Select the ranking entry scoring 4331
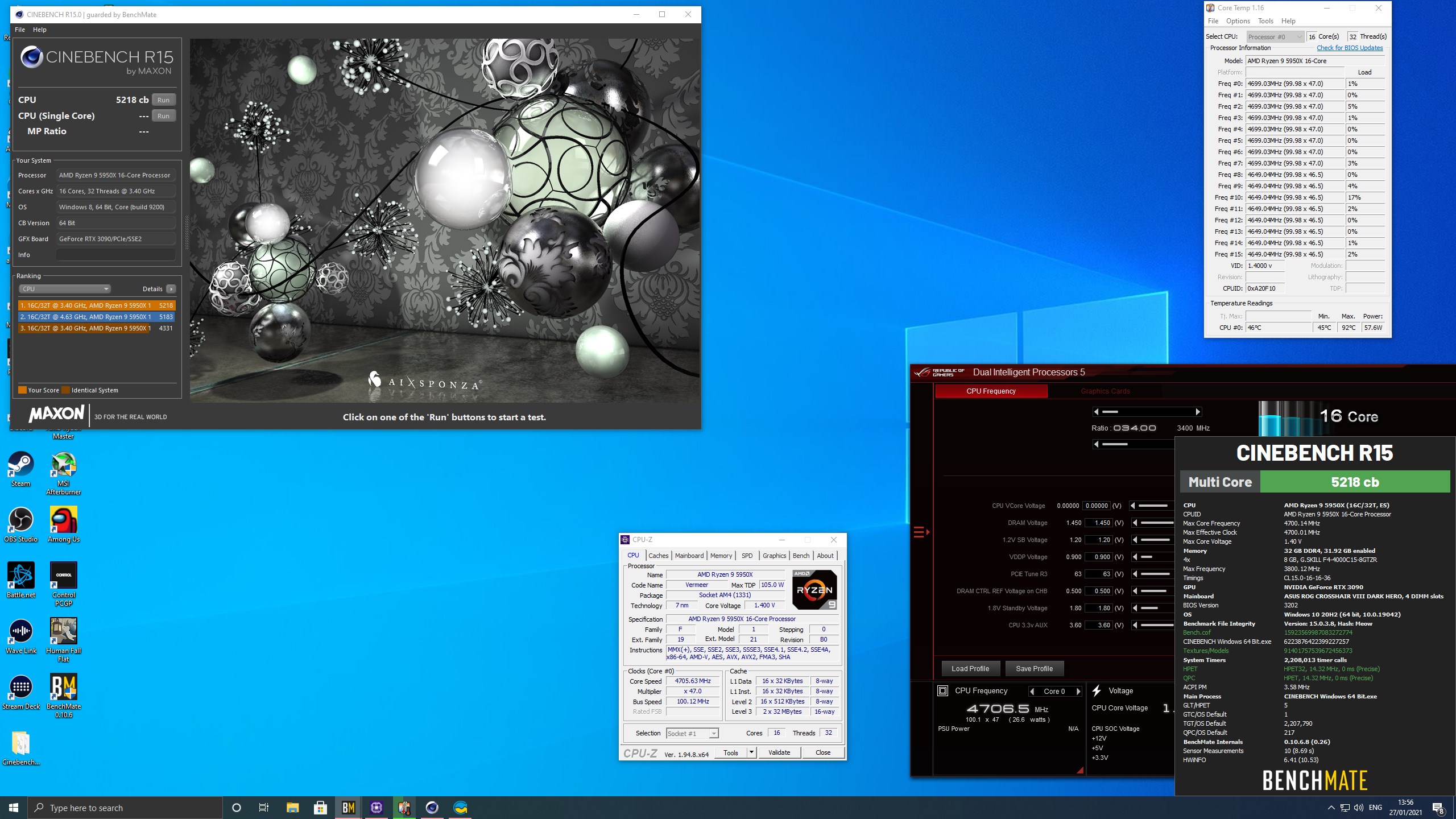1456x819 pixels. coord(97,328)
